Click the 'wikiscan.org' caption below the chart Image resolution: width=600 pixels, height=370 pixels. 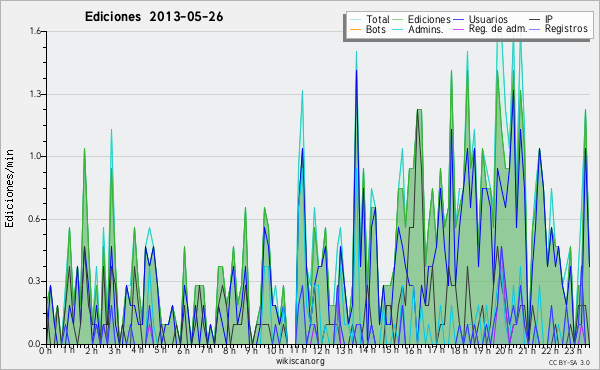pos(300,361)
